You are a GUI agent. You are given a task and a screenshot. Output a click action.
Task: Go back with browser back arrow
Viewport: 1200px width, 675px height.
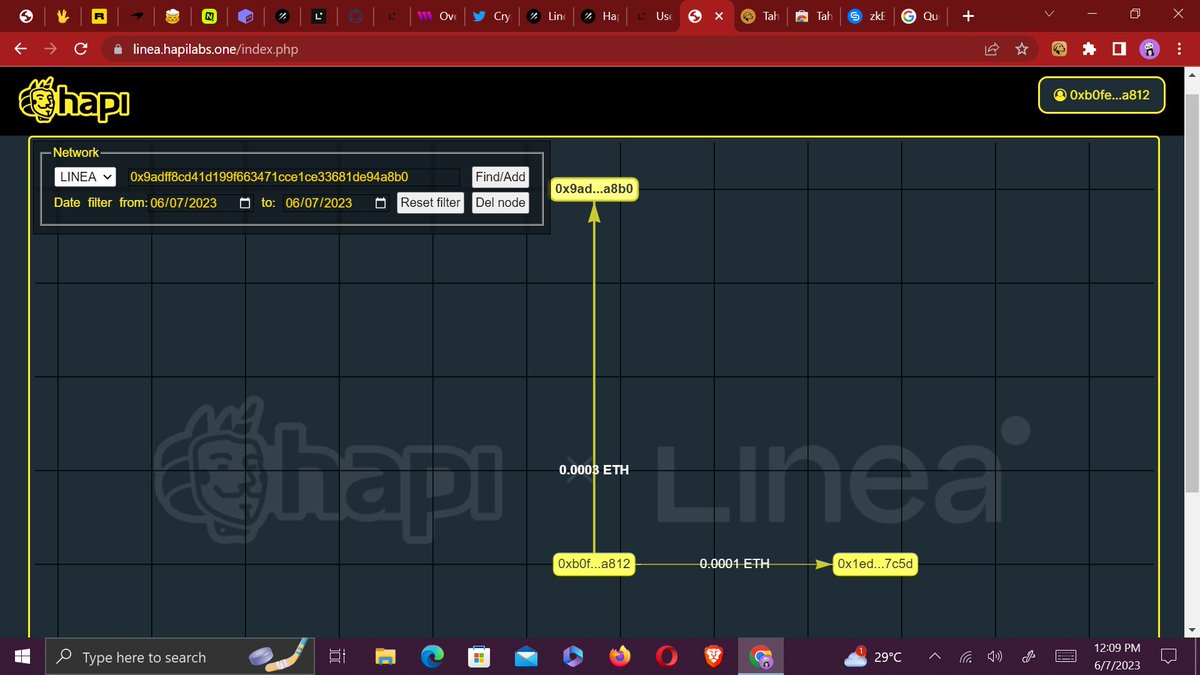[x=20, y=48]
